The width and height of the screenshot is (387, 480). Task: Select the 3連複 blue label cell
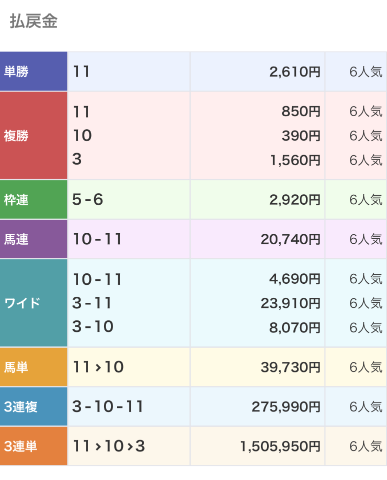pyautogui.click(x=33, y=407)
